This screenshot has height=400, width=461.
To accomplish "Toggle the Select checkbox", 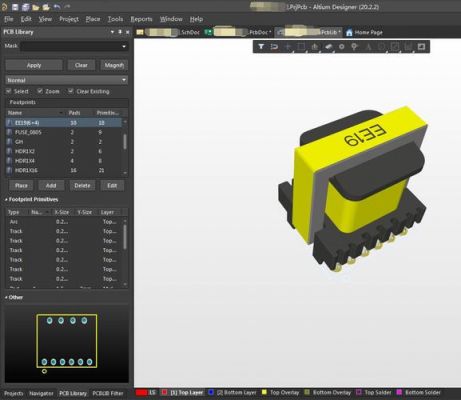I will point(9,91).
